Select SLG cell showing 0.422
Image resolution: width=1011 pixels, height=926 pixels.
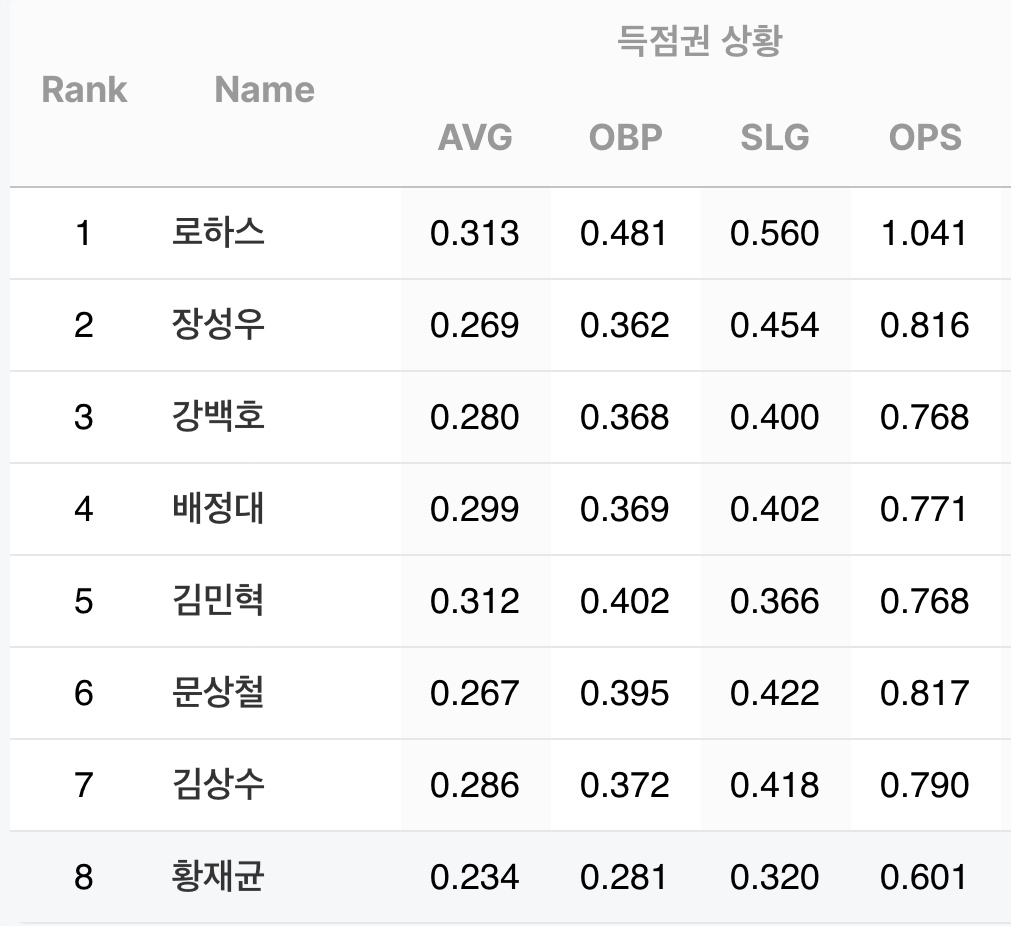(x=775, y=693)
